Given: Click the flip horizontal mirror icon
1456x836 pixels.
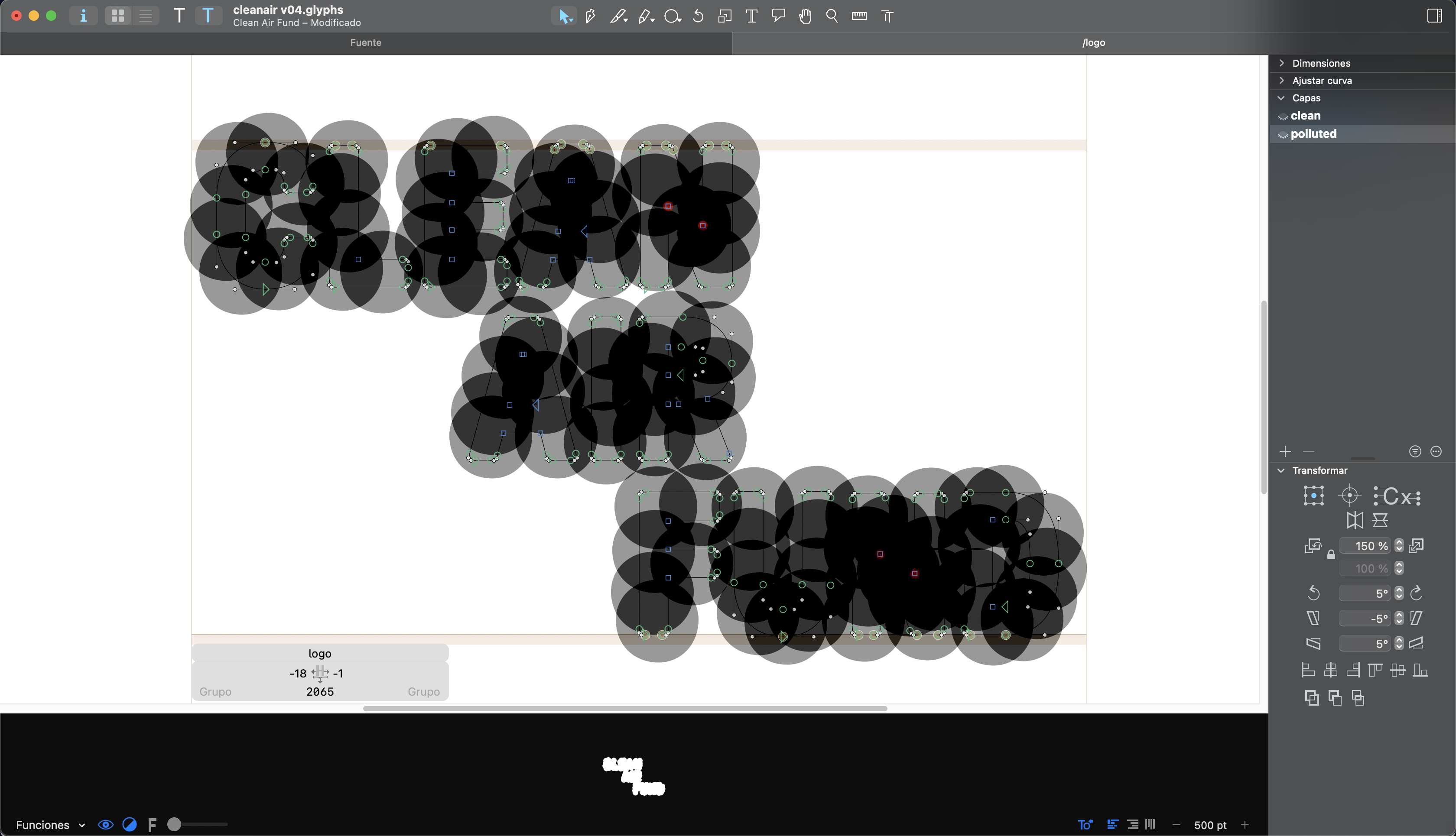Looking at the screenshot, I should [x=1354, y=520].
